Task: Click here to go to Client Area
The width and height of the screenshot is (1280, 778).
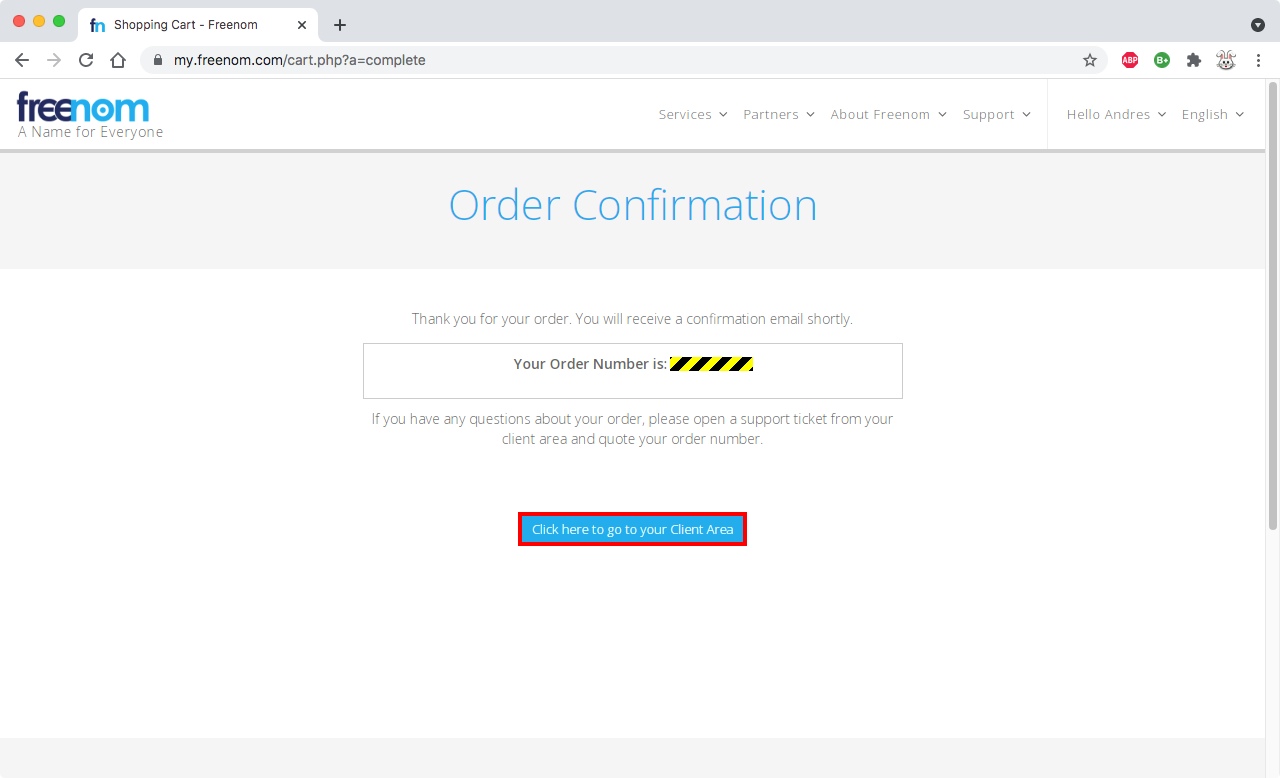Action: [632, 529]
